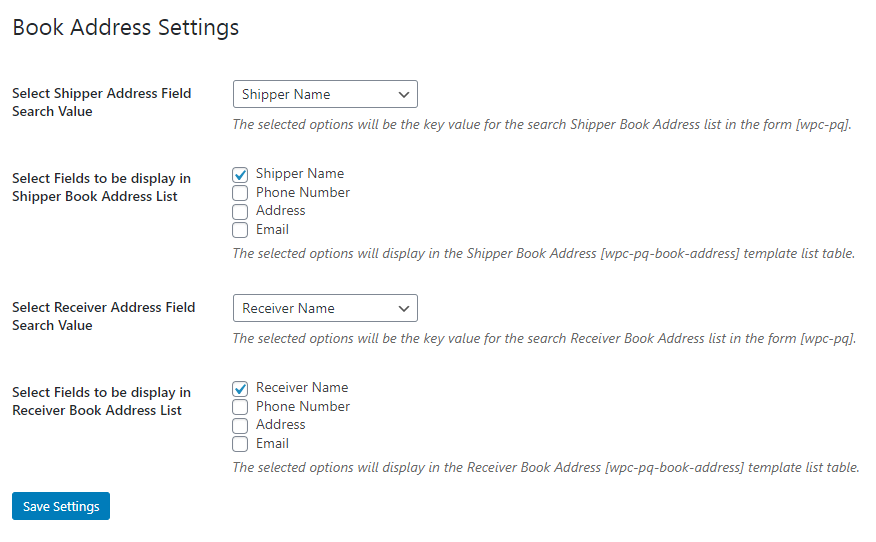Click the Select Receiver Address Field Search Value label

pyautogui.click(x=103, y=316)
